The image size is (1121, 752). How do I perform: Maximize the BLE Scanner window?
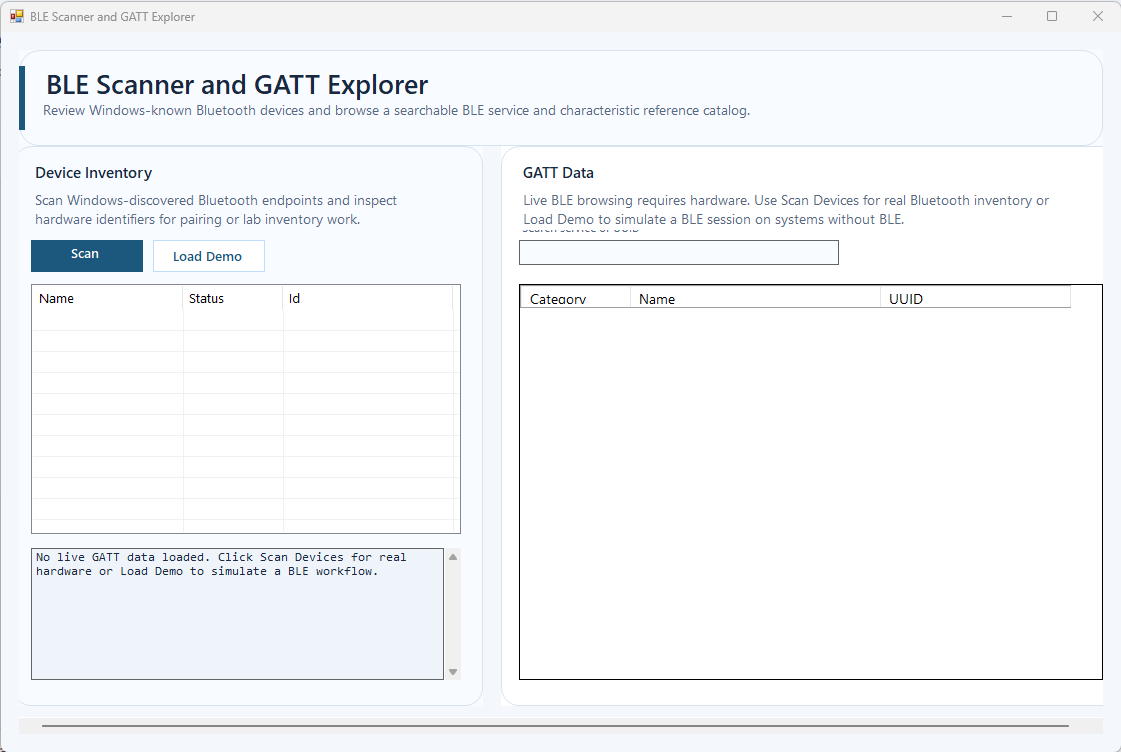[1052, 16]
